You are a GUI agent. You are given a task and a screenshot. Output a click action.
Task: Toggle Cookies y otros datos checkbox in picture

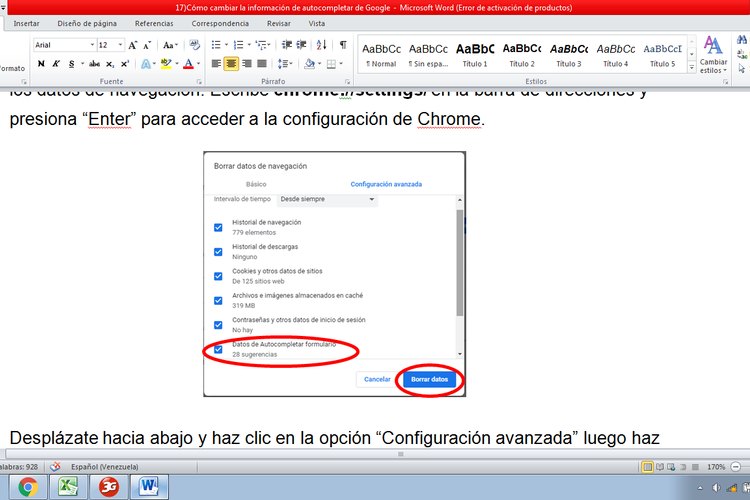(x=218, y=276)
